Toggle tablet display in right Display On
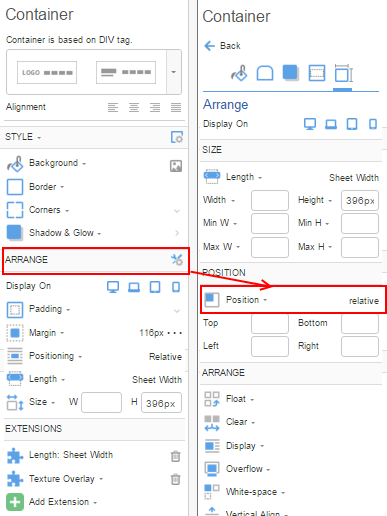Image resolution: width=387 pixels, height=516 pixels. (352, 124)
